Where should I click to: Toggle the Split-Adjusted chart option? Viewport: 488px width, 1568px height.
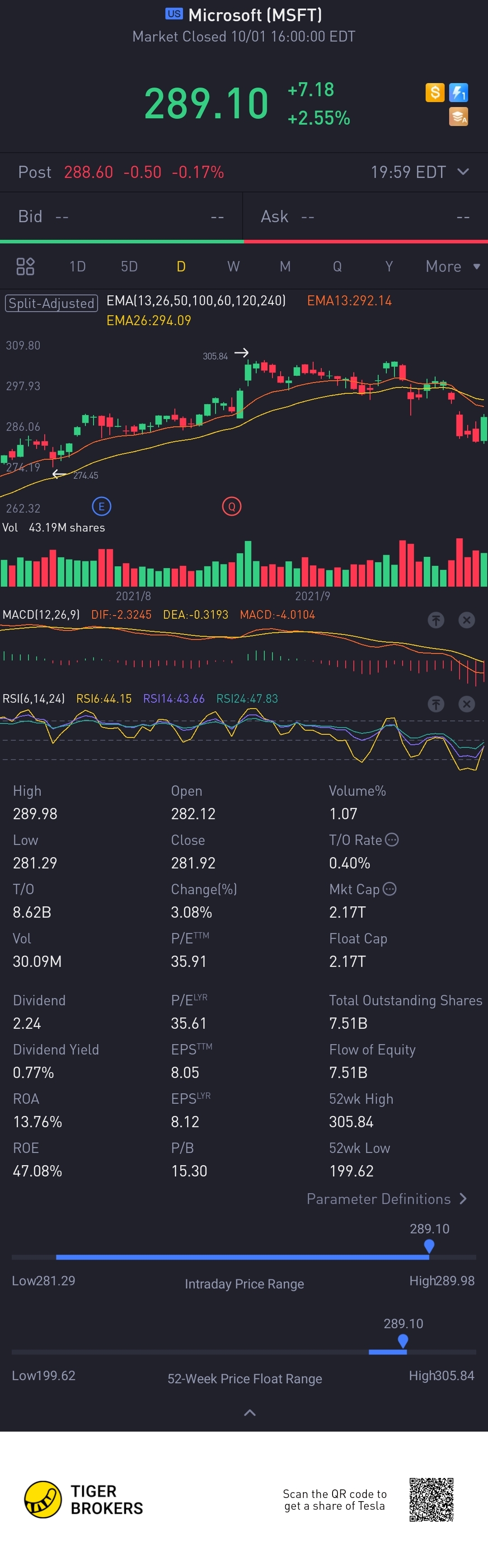(x=51, y=303)
